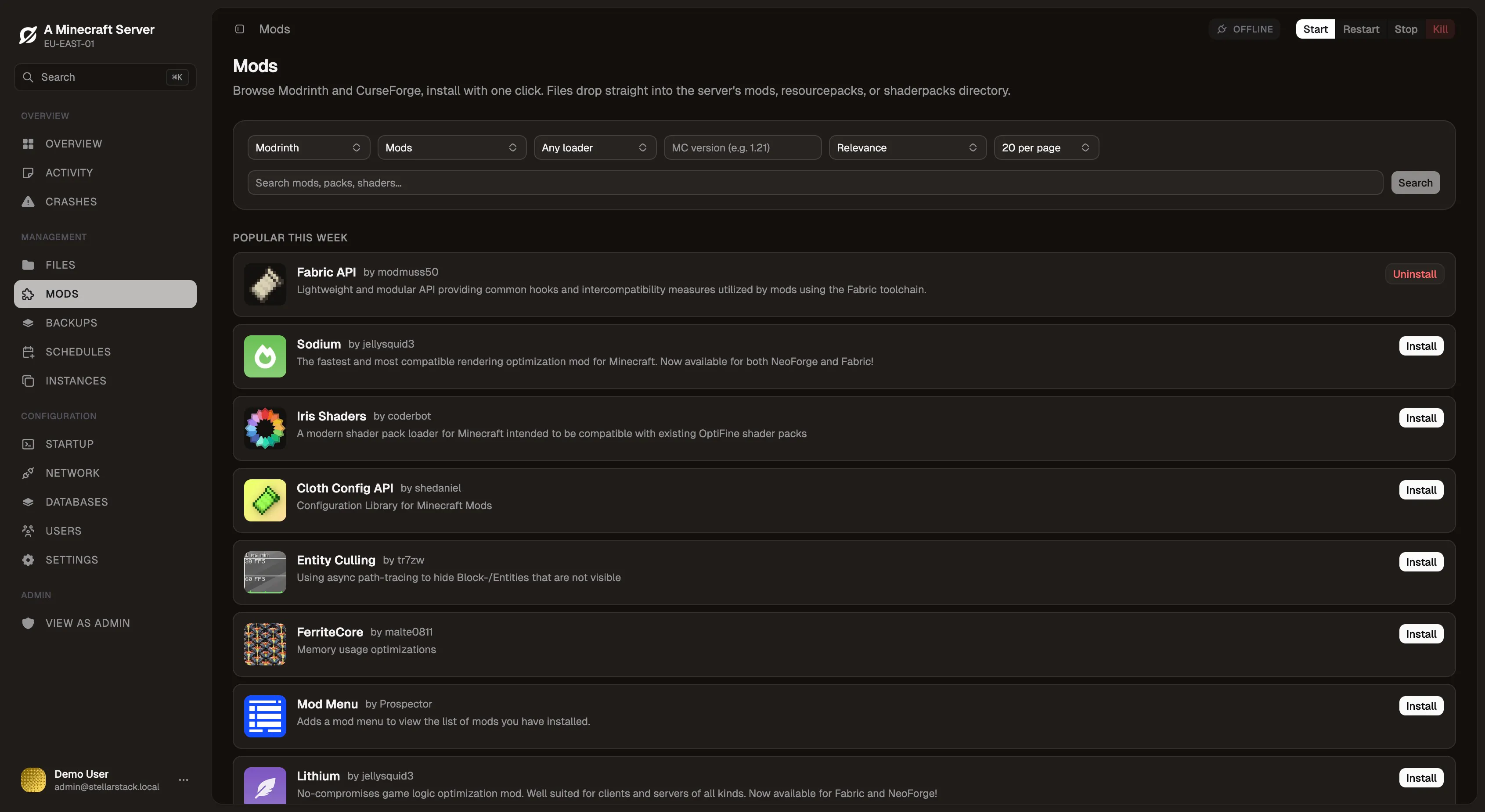Open the Databases page

[x=105, y=502]
